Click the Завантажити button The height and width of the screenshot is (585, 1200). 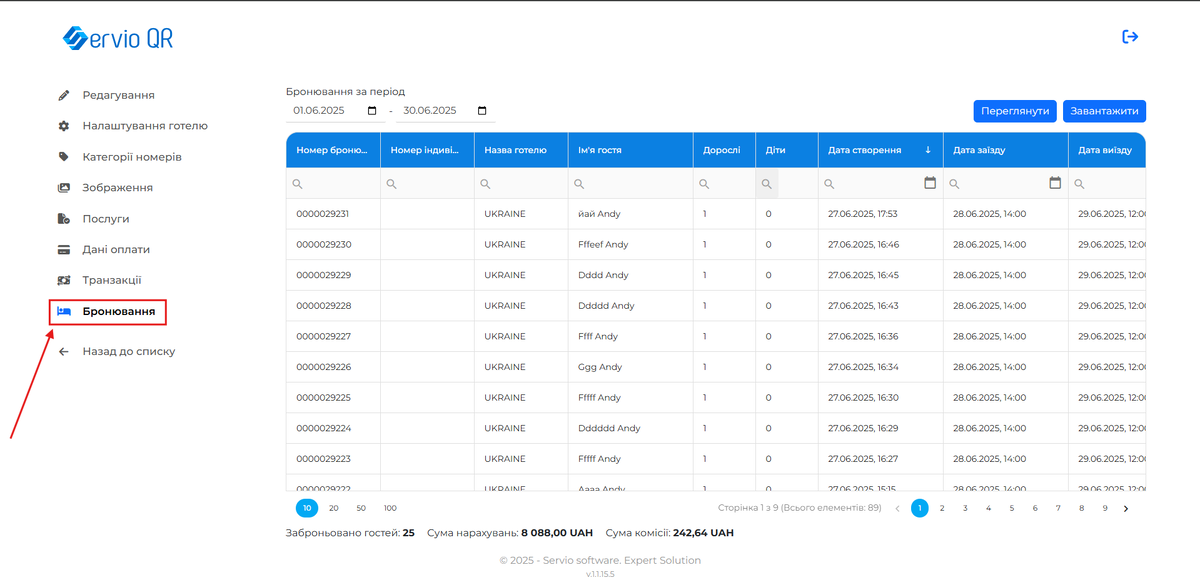[1105, 110]
